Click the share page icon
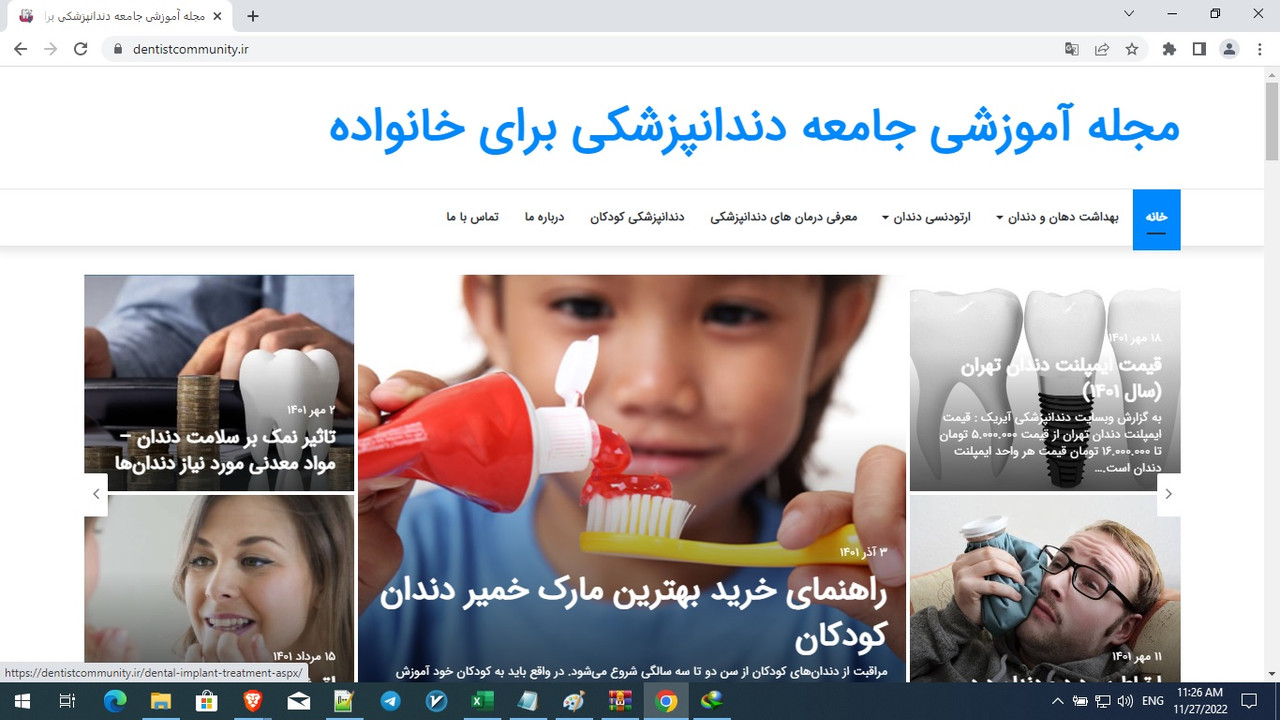The image size is (1280, 720). click(1102, 49)
